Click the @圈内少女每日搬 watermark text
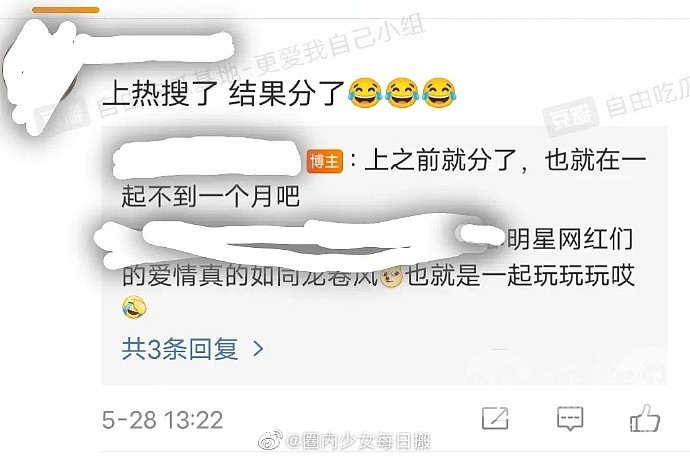The height and width of the screenshot is (457, 690). coord(359,441)
